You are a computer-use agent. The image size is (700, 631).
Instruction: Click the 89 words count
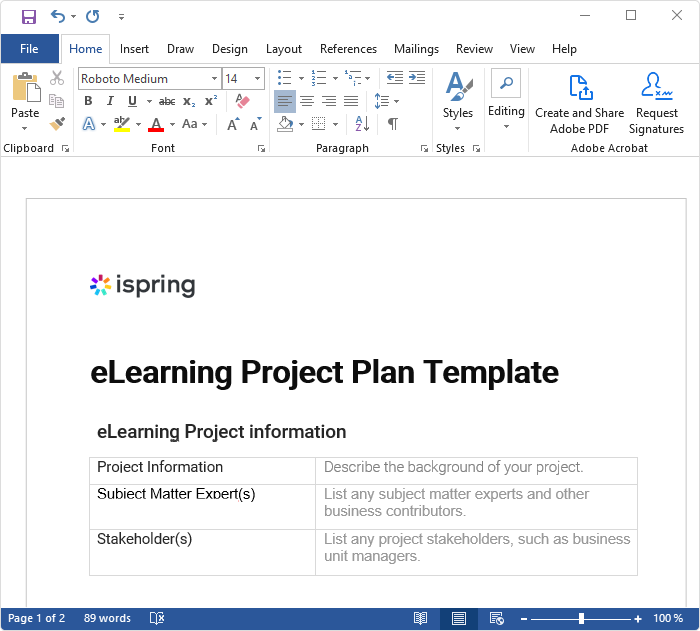107,618
